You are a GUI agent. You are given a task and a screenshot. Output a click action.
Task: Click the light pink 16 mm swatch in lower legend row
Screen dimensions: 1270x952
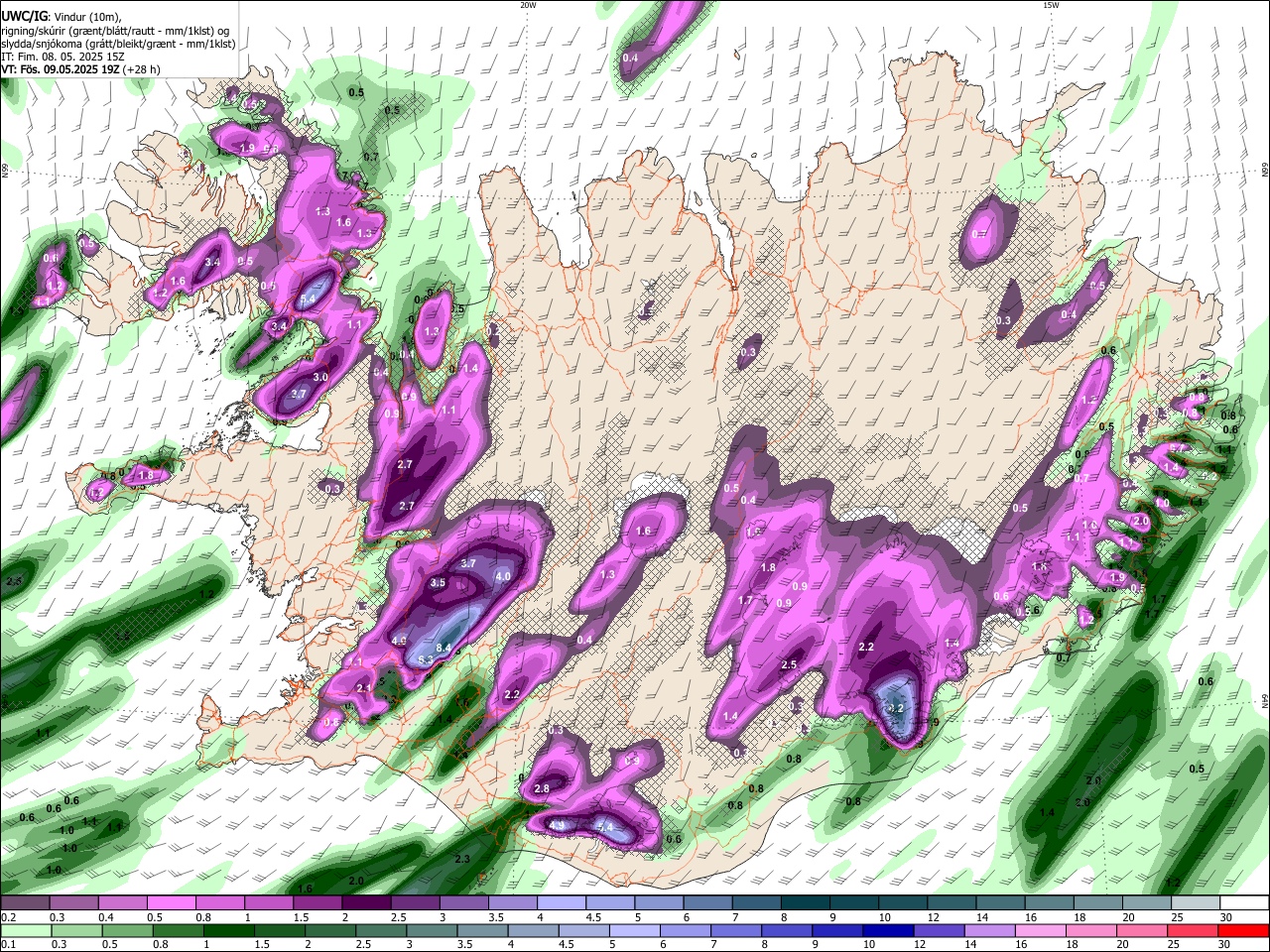(1039, 931)
